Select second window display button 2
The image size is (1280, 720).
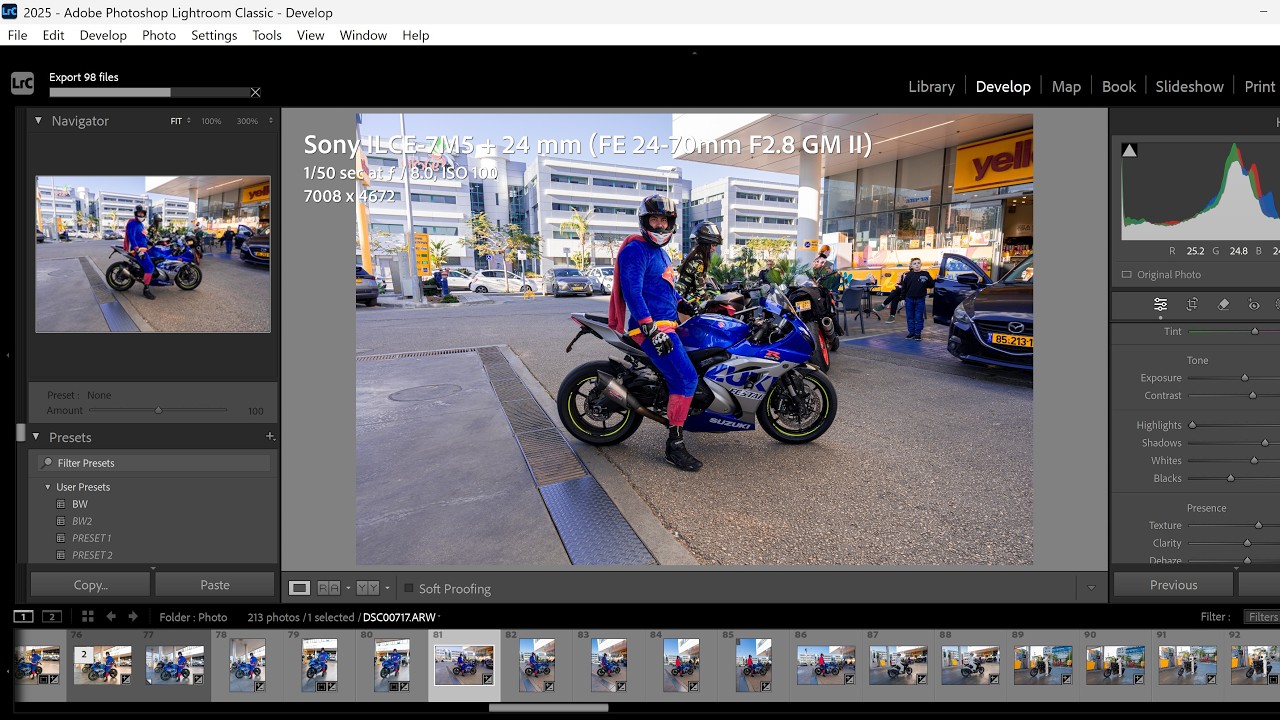click(x=52, y=617)
